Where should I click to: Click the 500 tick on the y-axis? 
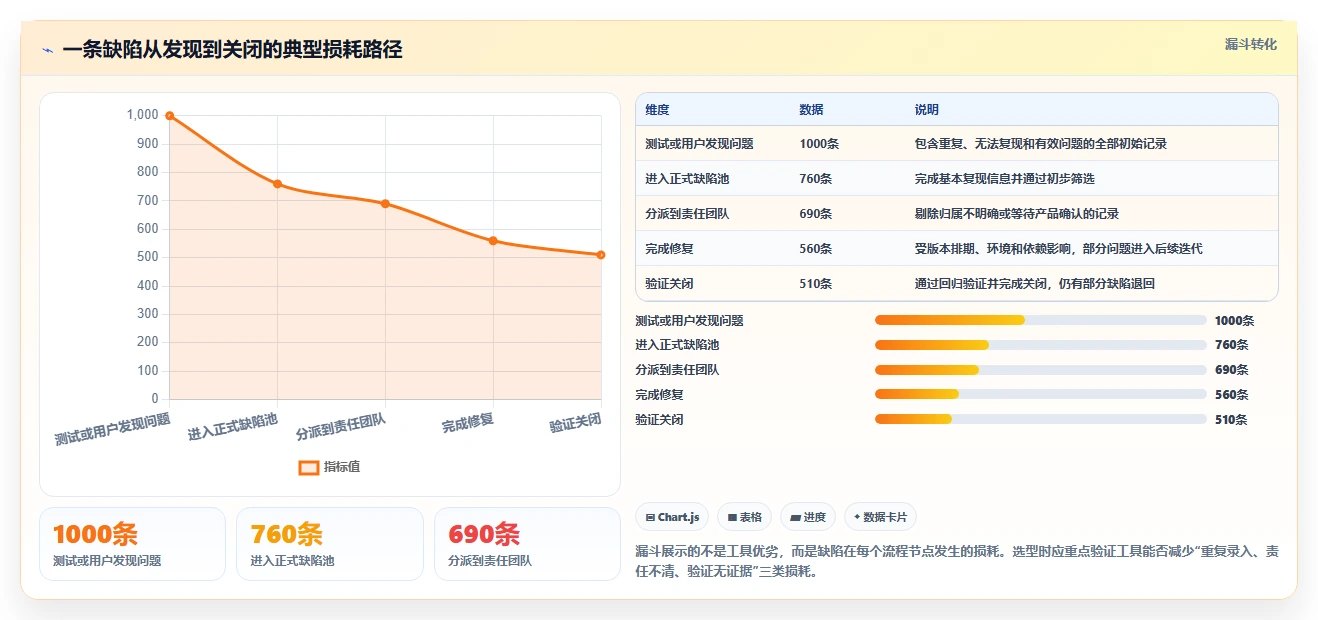[x=147, y=257]
